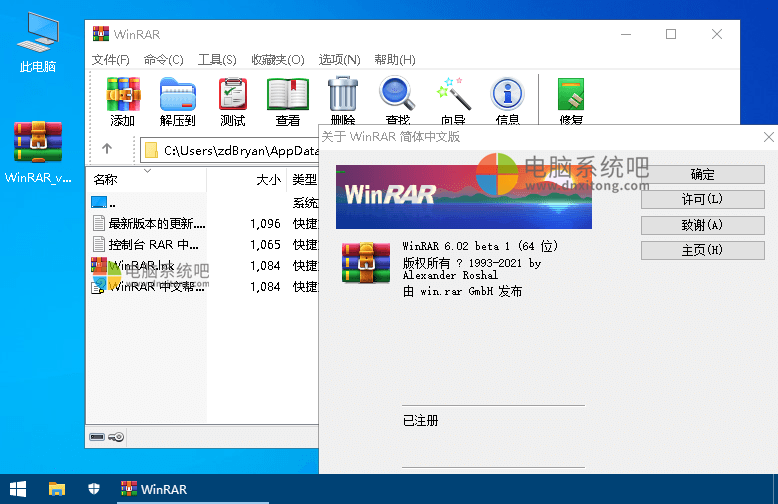Go up one folder with the arrow

coord(107,148)
